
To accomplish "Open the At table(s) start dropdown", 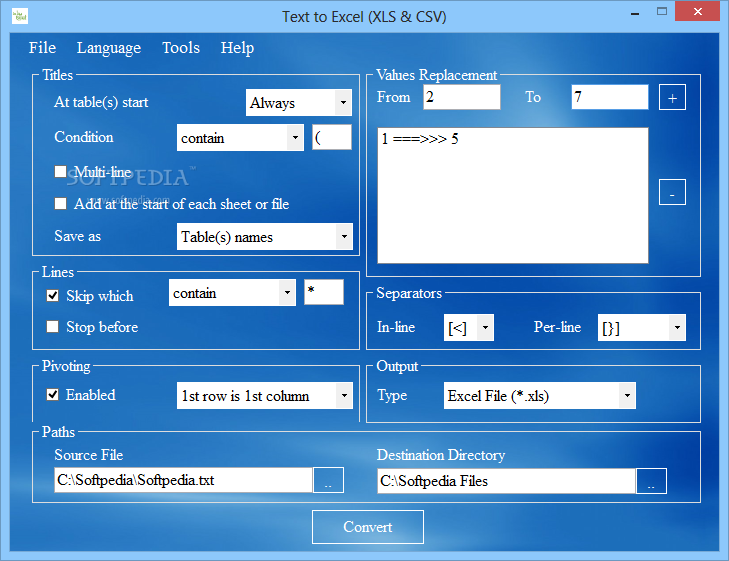I will (343, 102).
